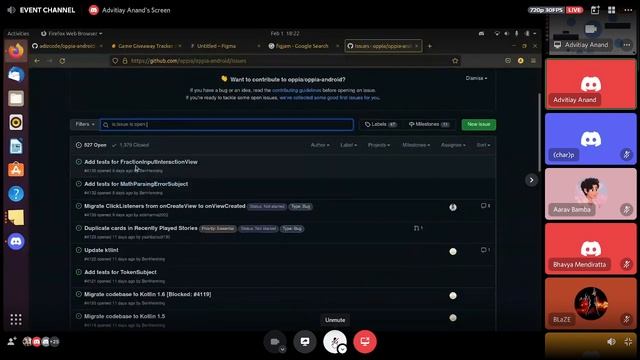Expand the Author filter dropdown

click(320, 145)
